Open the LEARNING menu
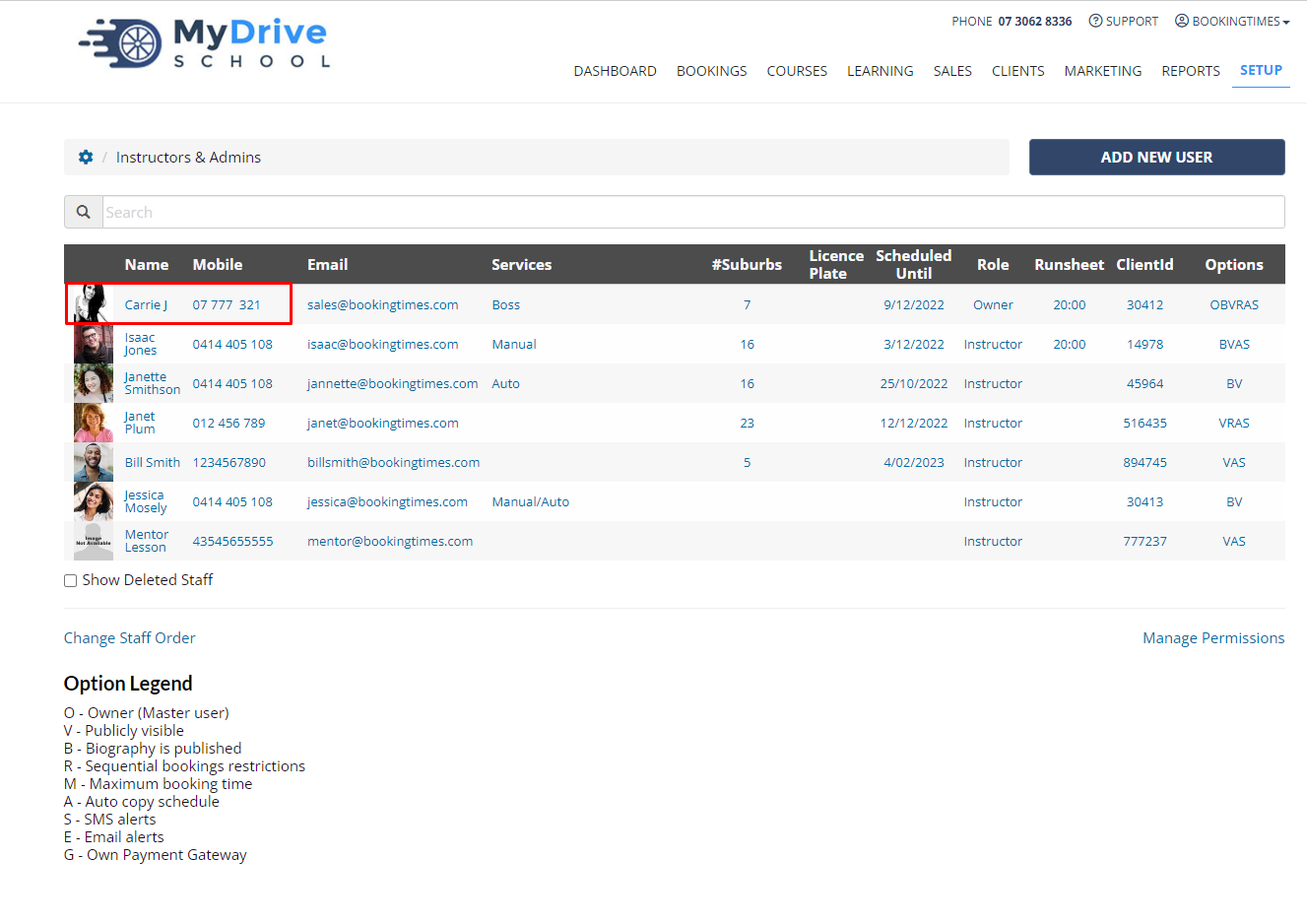Viewport: 1307px width, 924px height. coord(881,71)
